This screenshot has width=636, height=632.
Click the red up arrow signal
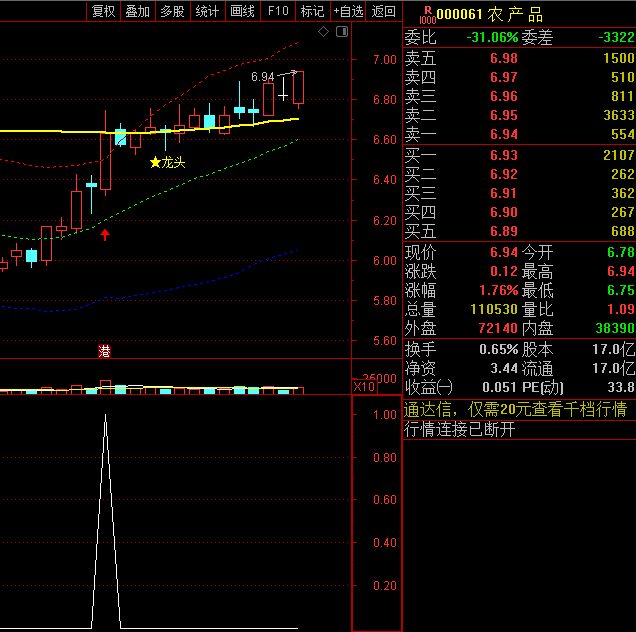coord(105,234)
